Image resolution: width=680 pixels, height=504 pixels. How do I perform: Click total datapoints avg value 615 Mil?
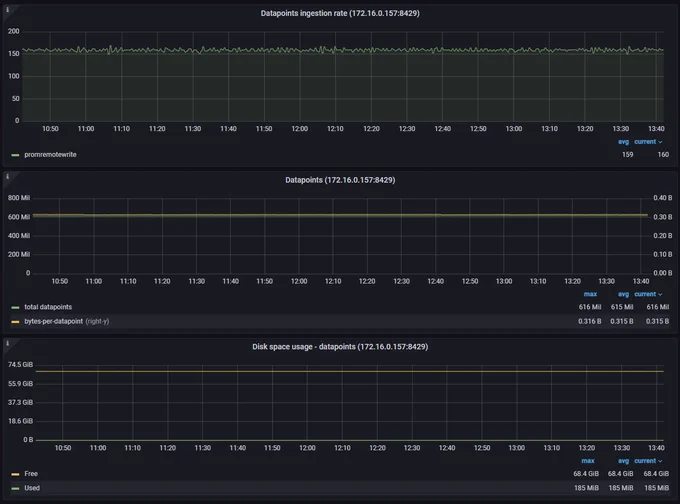pyautogui.click(x=622, y=307)
